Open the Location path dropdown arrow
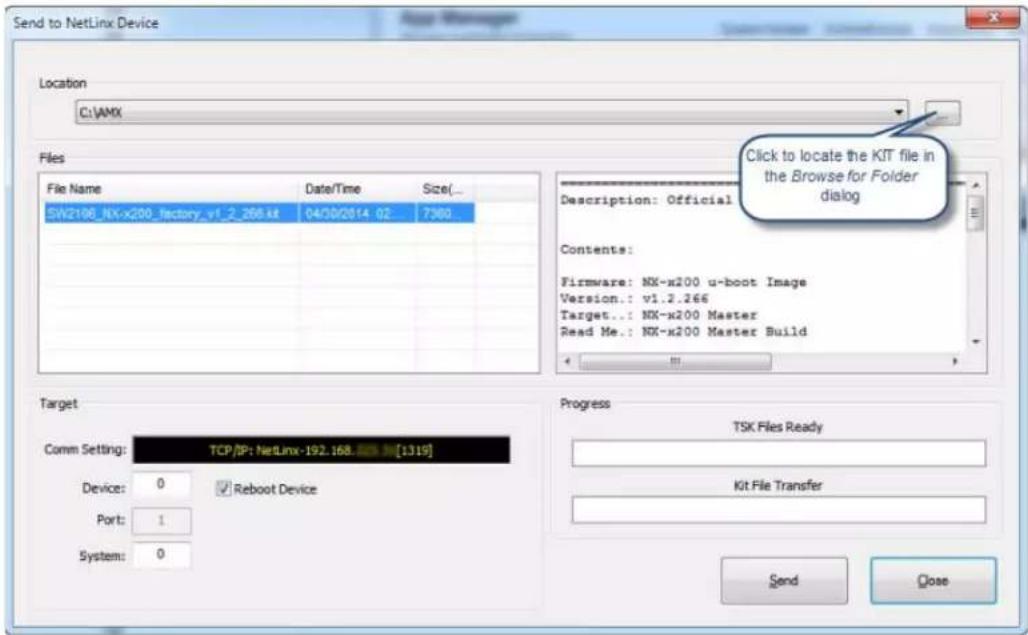The image size is (1028, 635). click(x=899, y=113)
